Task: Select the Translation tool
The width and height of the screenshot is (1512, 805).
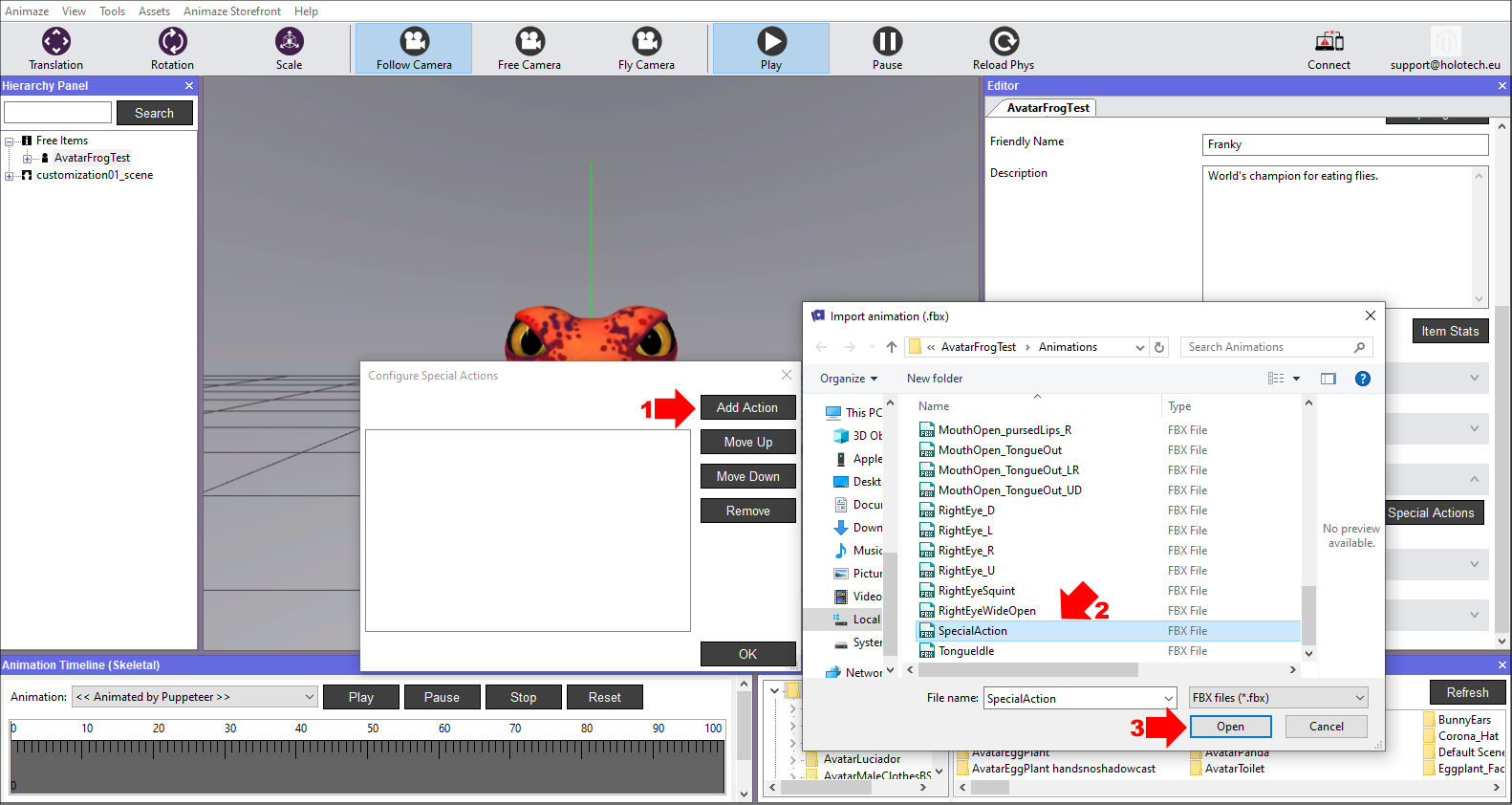Action: (55, 49)
